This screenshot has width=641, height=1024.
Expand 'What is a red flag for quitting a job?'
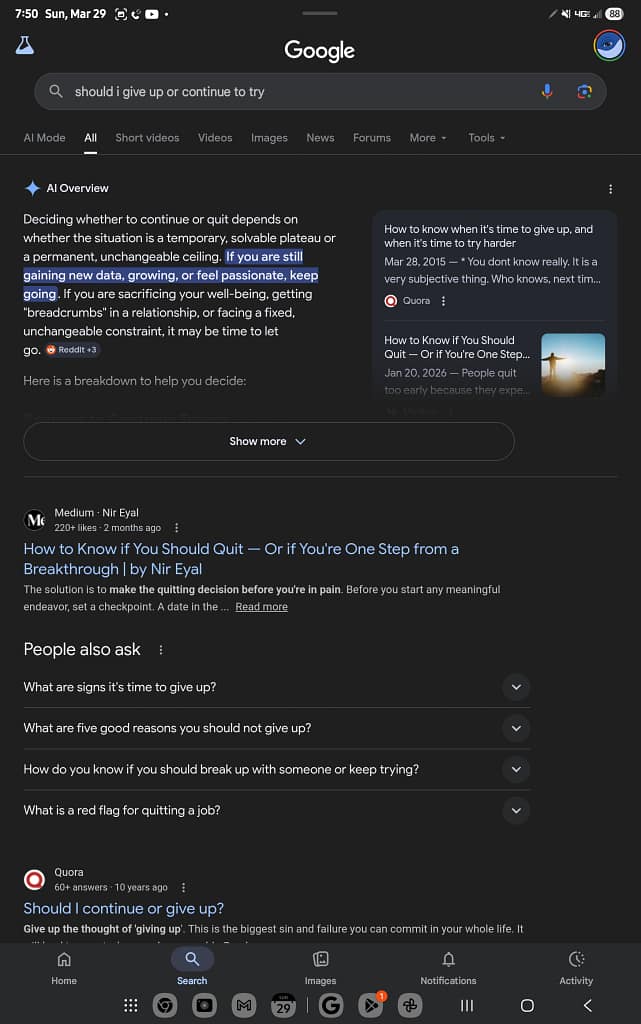(516, 810)
